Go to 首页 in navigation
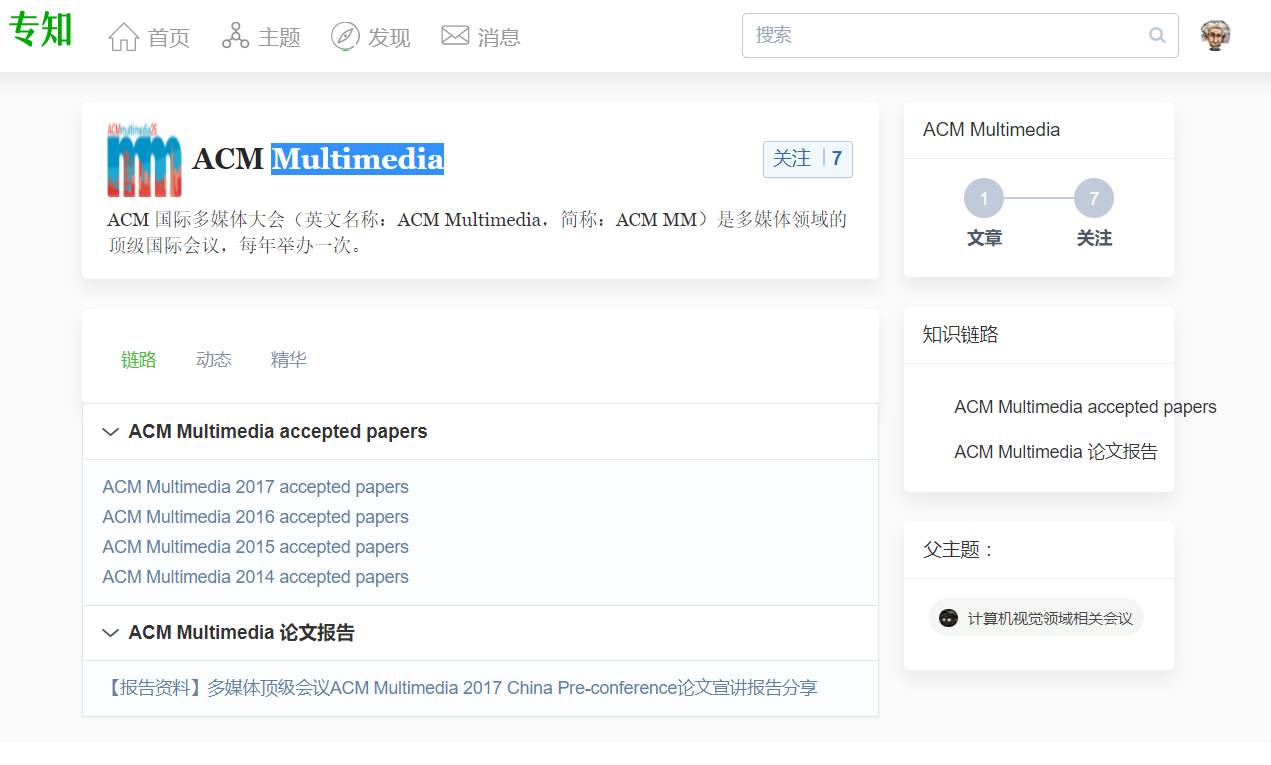Viewport: 1271px width, 765px height. tap(169, 38)
